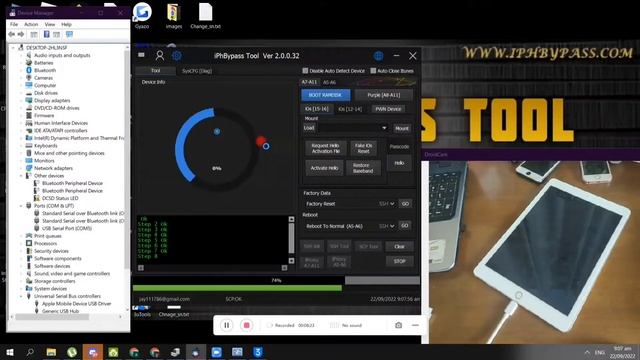
Task: Click the Hello passcode button
Action: pyautogui.click(x=399, y=163)
